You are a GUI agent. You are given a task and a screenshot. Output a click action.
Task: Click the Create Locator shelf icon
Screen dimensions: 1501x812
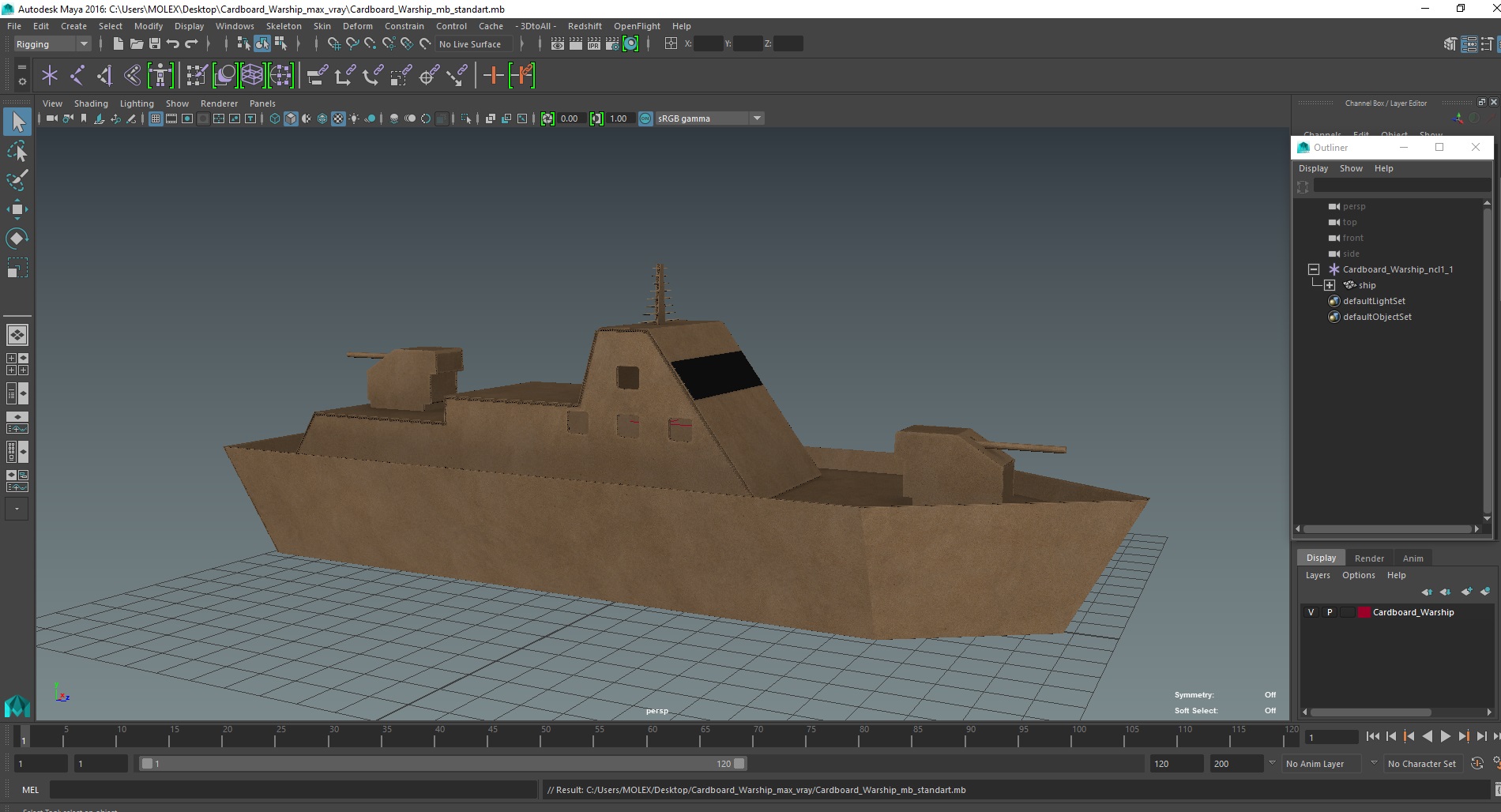[50, 76]
